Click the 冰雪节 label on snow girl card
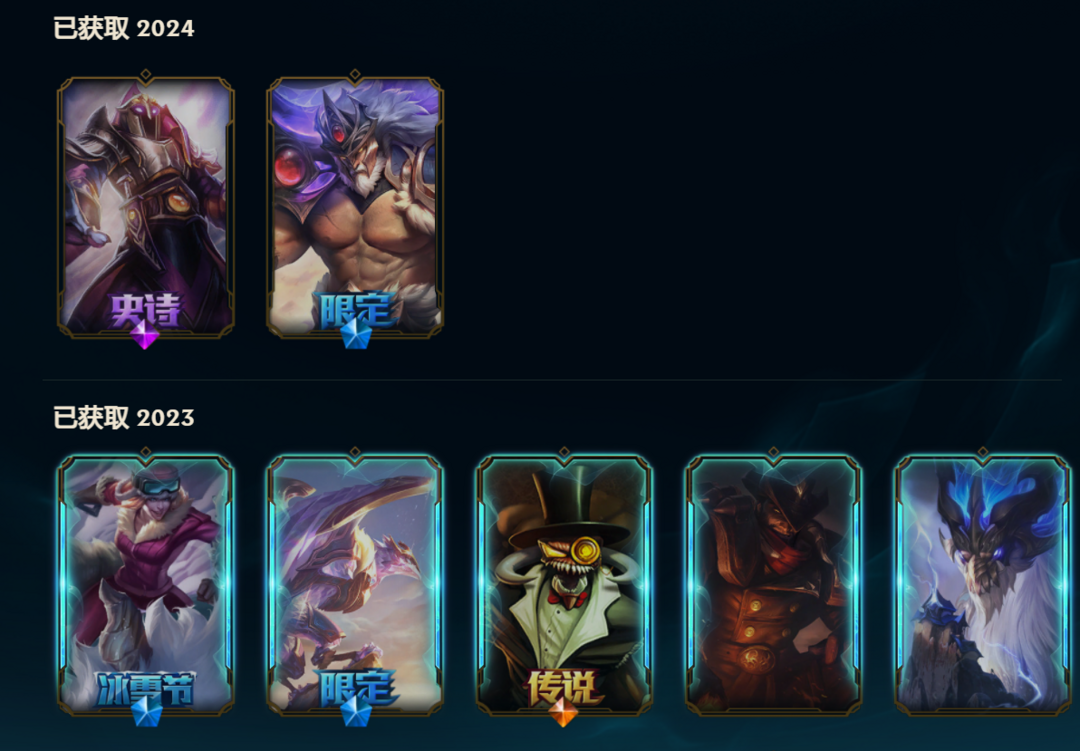 click(x=145, y=688)
